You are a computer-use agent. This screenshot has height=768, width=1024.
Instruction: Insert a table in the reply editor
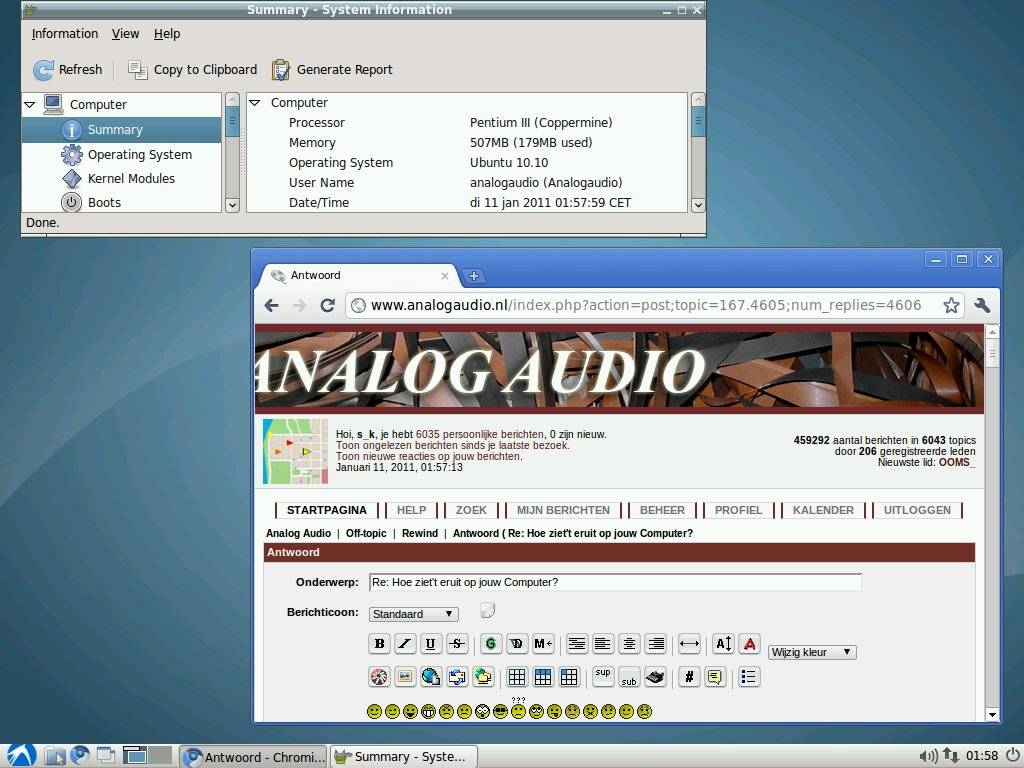517,677
